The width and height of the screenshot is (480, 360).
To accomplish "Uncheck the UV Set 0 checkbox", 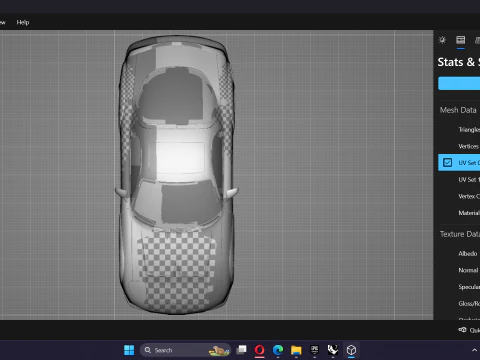I will click(x=447, y=163).
